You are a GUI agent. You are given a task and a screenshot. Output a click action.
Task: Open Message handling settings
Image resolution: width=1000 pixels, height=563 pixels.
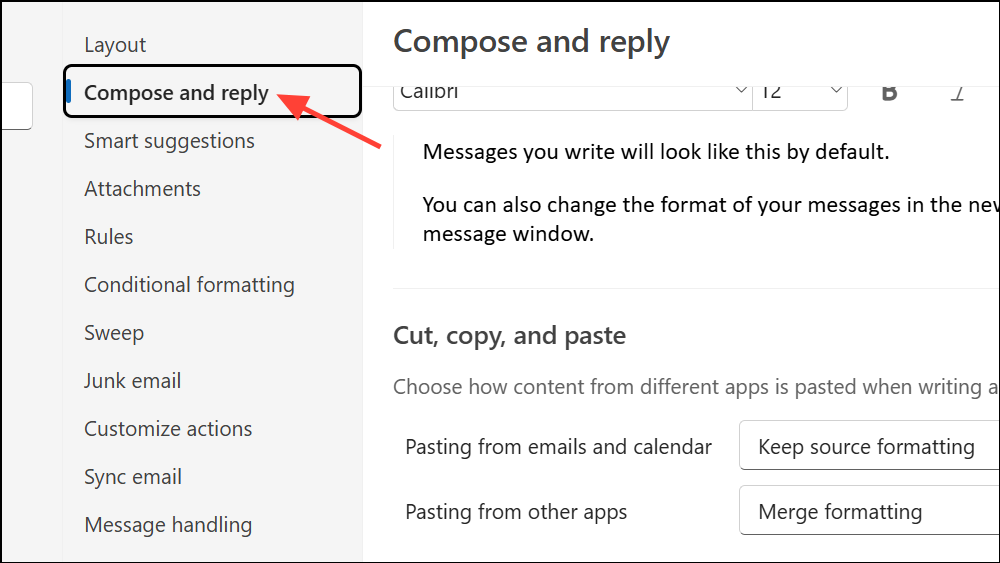point(168,525)
